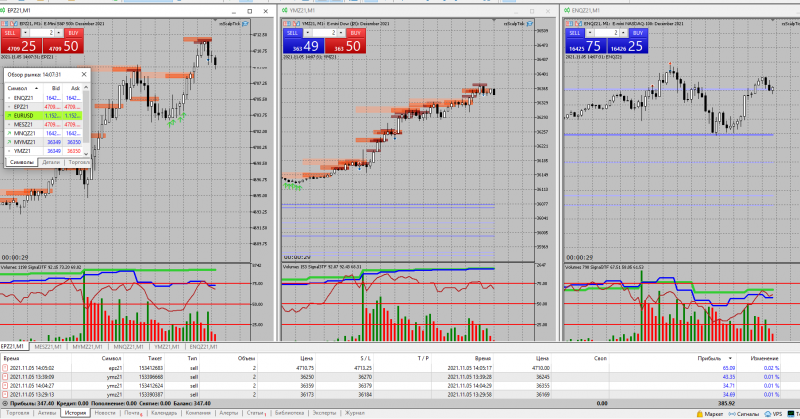Toggle one-click trading panel on ENQZ21 chart
Viewport: 800px width, 419px height.
[569, 23]
